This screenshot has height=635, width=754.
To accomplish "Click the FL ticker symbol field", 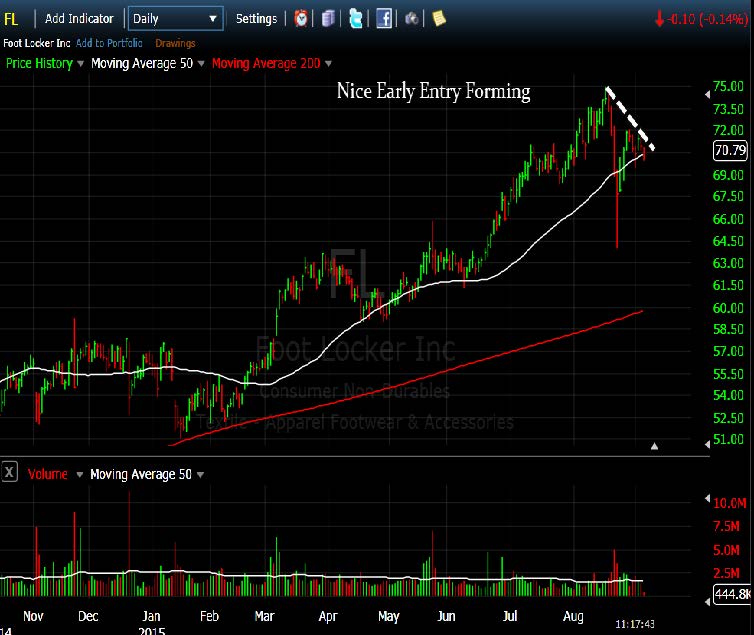I will 11,19.
